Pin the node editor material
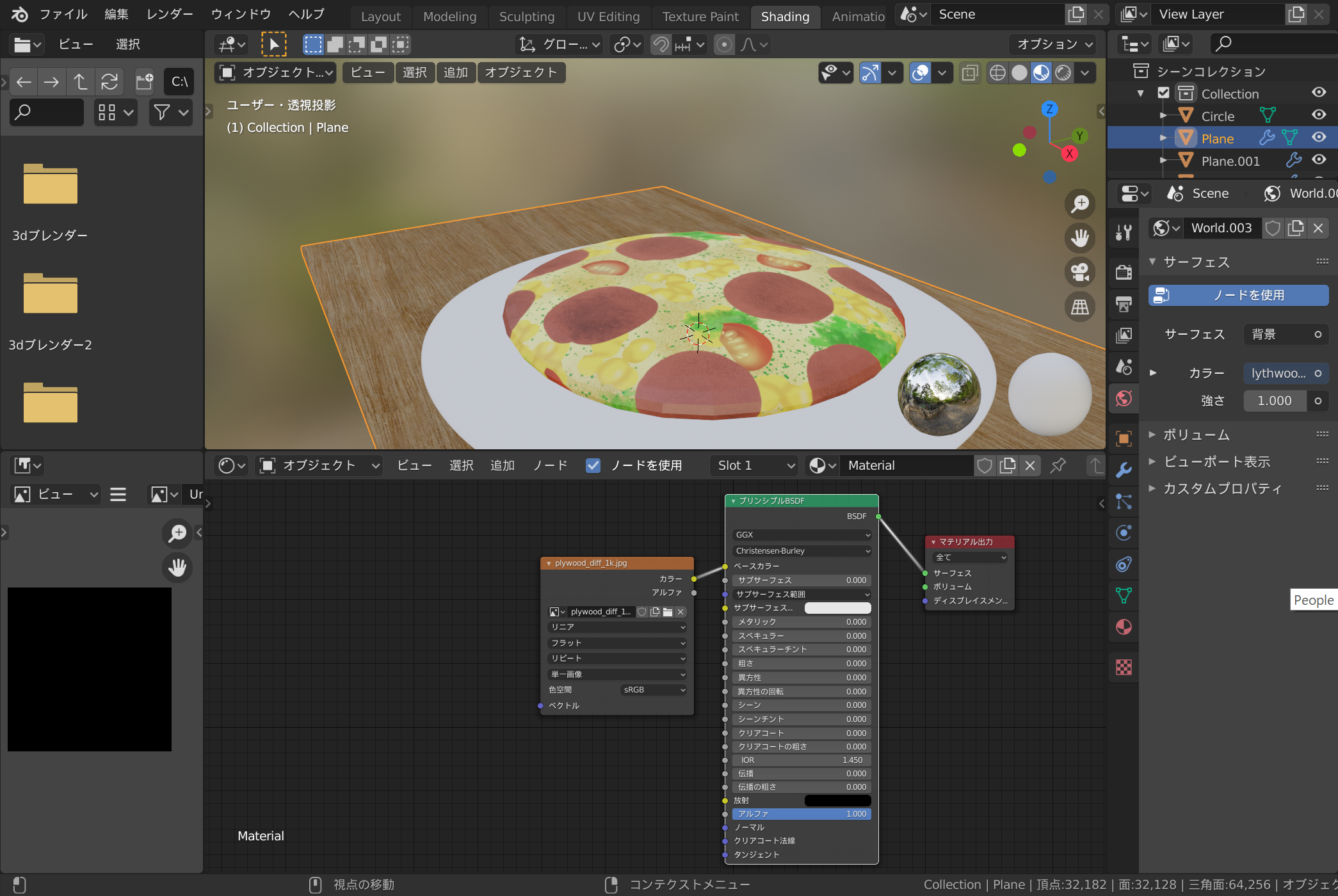 click(x=1058, y=465)
